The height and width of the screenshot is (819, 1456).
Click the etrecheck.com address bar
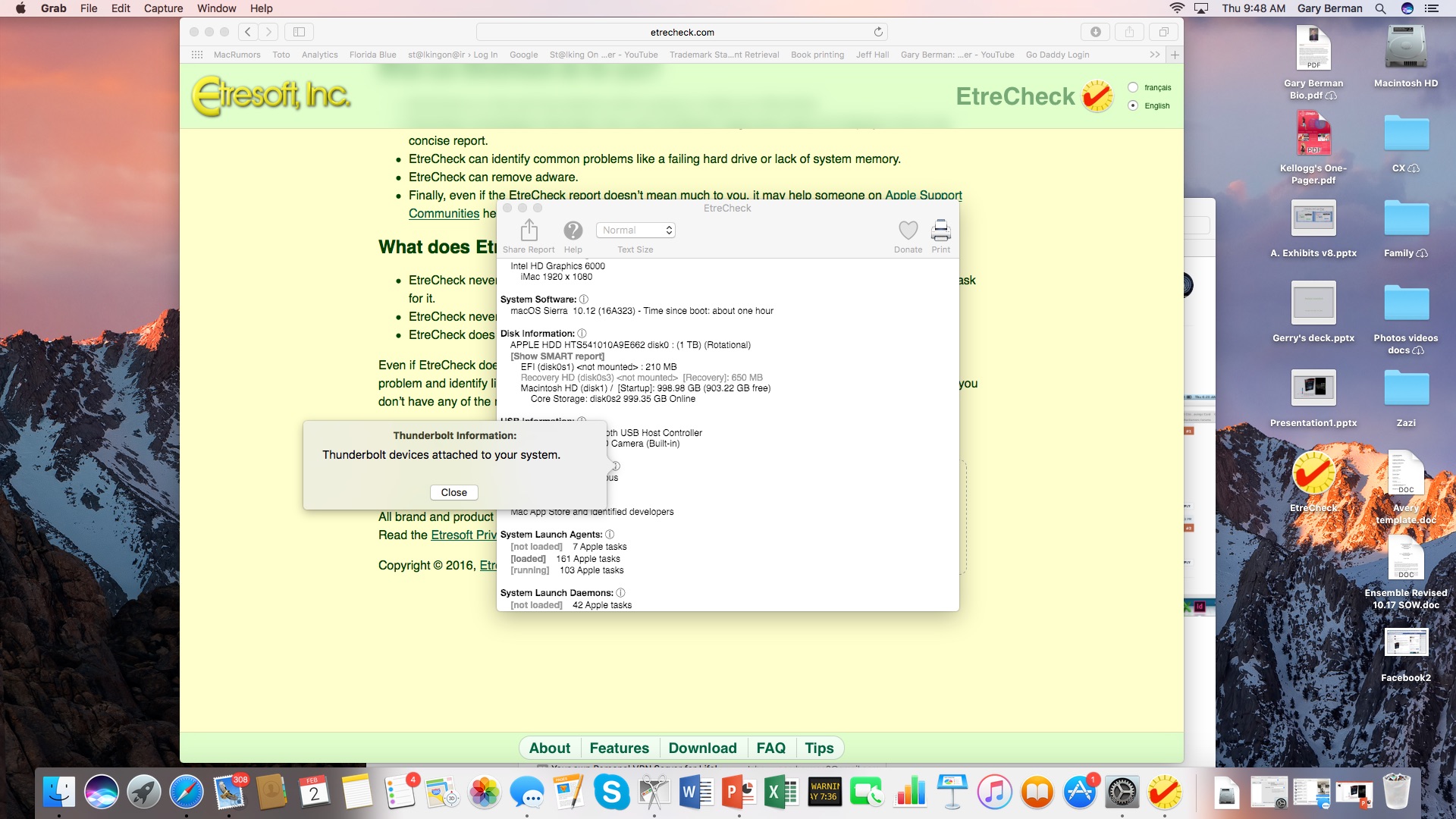[x=682, y=32]
